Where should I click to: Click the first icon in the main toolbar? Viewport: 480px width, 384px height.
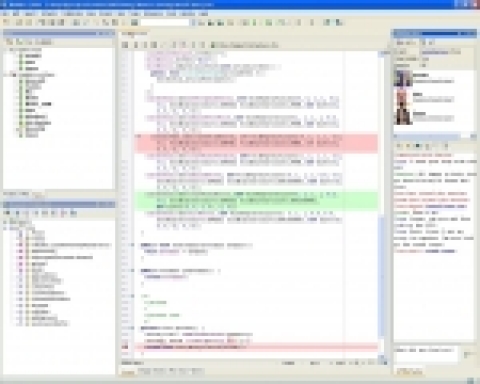(x=6, y=22)
